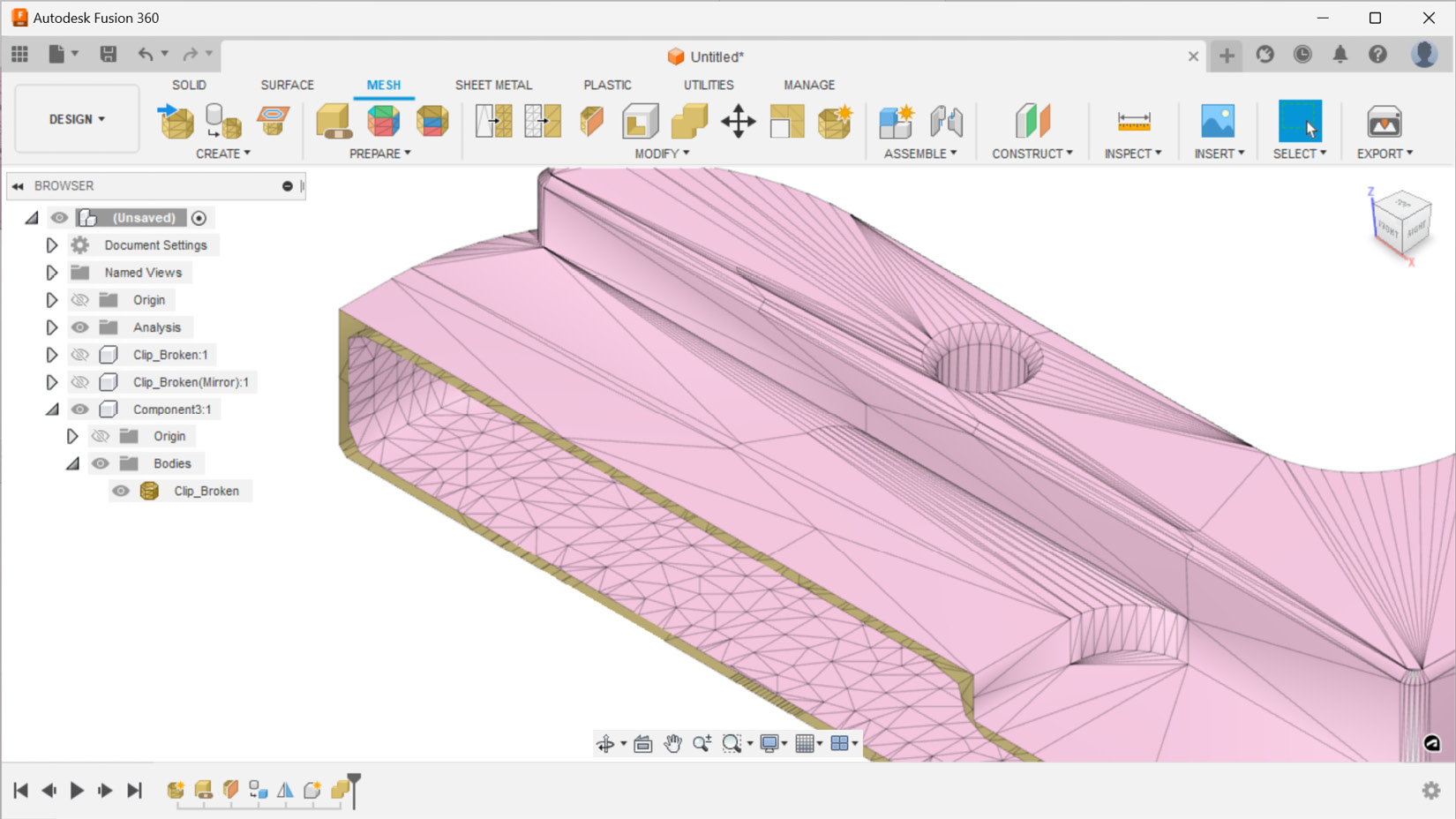Open the CREATE dropdown menu

[x=223, y=154]
